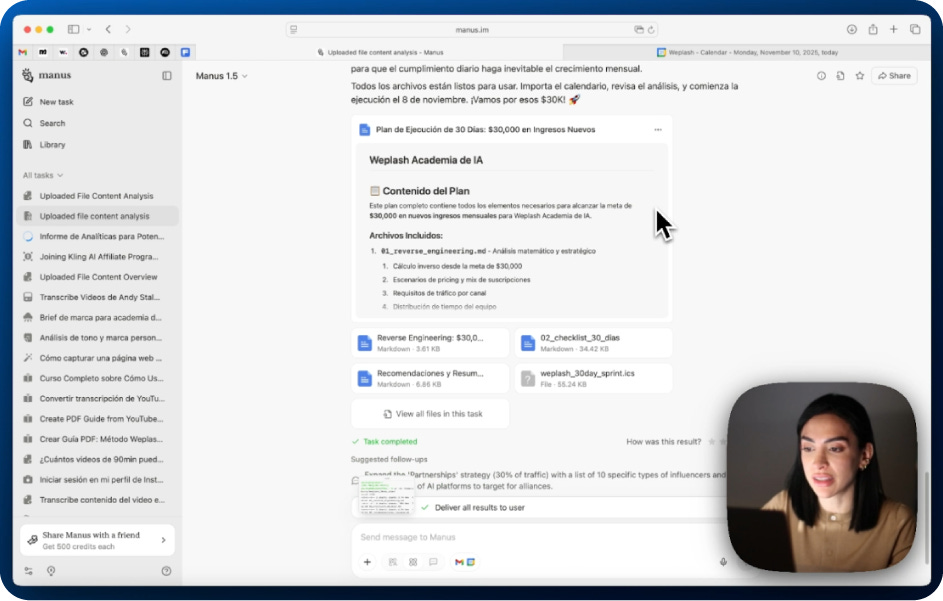Add attachment with plus button
Viewport: 943px width, 601px height.
pos(367,562)
